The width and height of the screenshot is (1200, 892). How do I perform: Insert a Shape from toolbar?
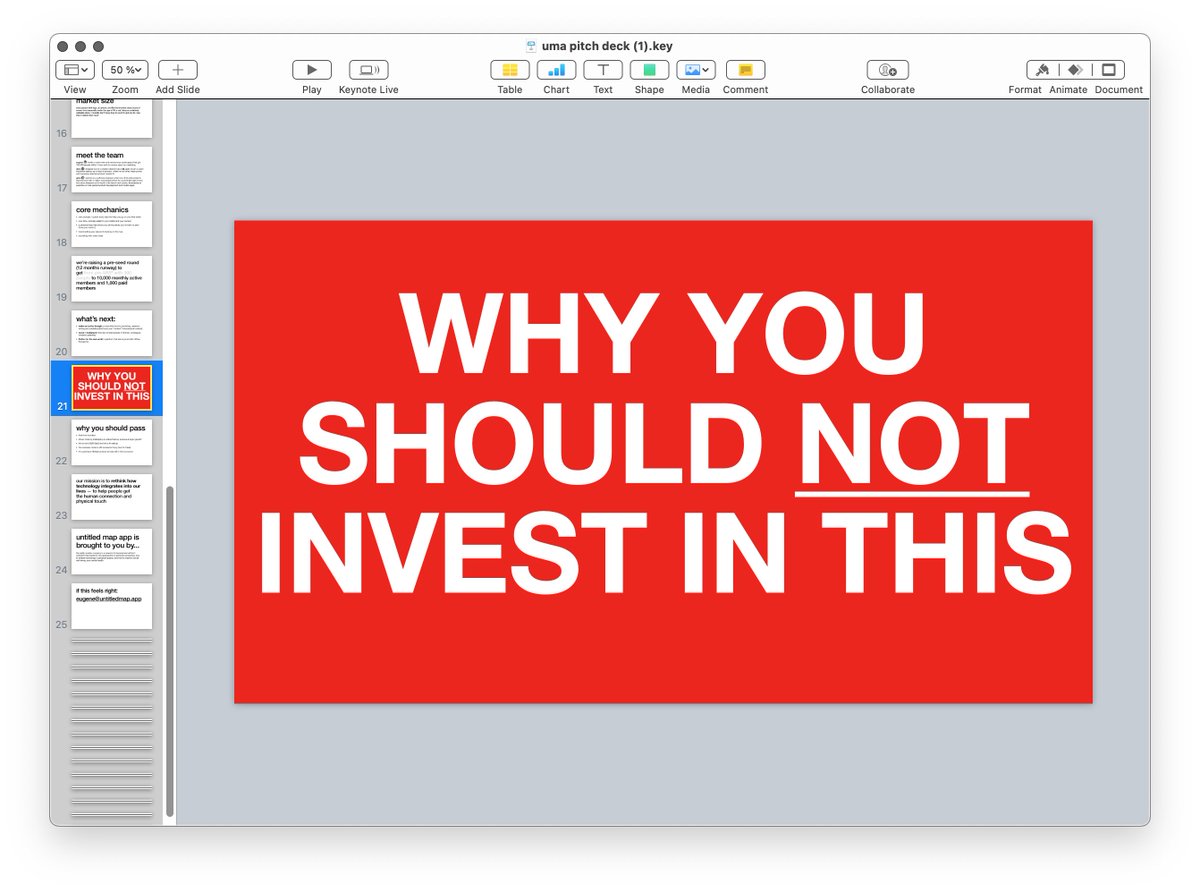point(649,70)
